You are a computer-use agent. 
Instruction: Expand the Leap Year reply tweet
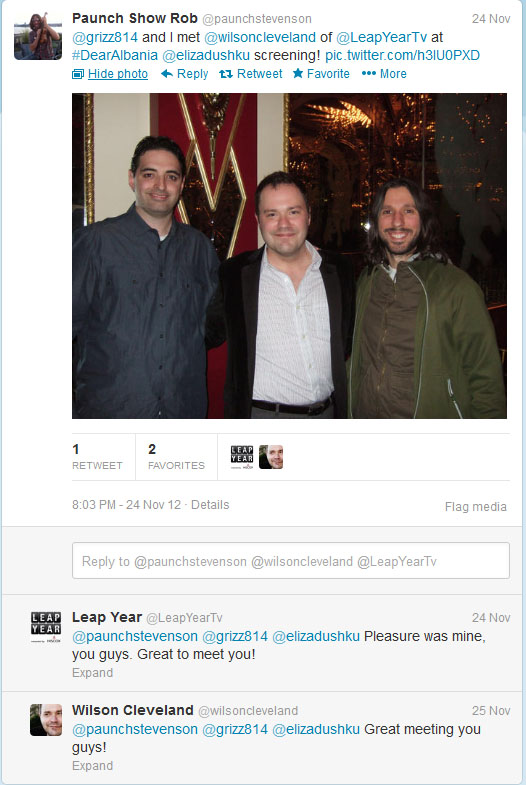(93, 673)
